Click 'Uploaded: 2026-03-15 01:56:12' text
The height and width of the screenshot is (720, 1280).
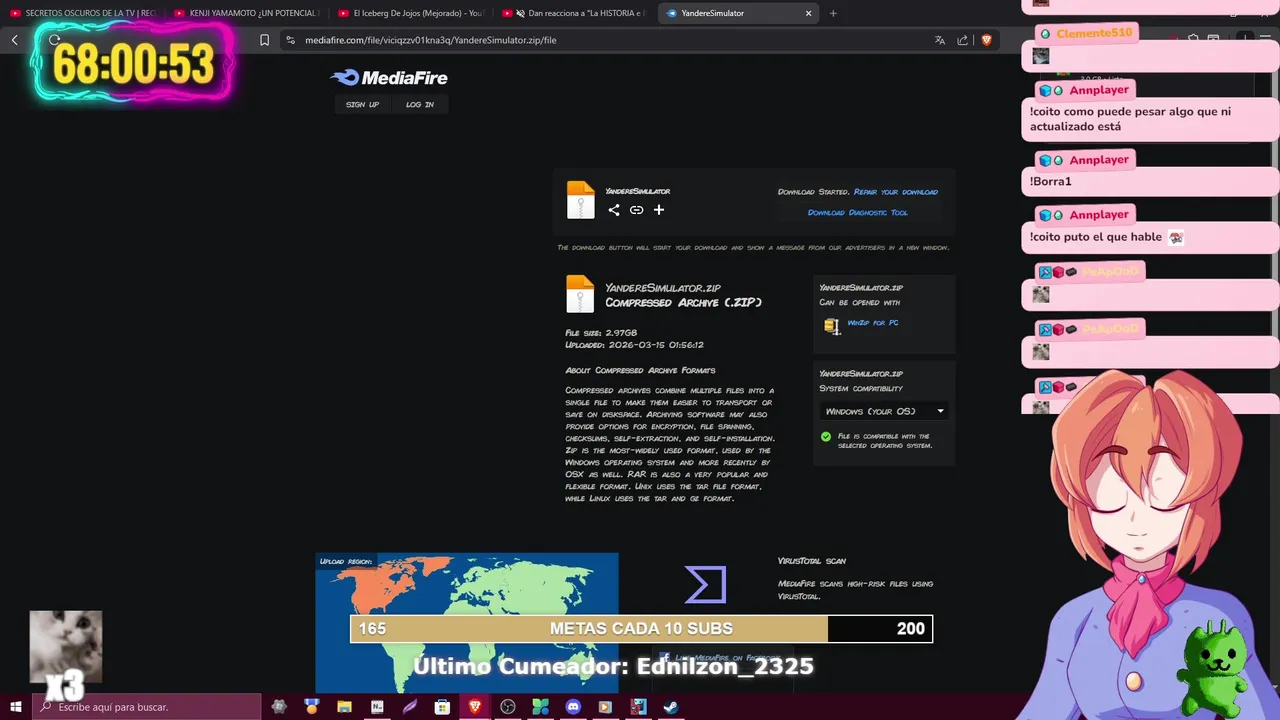(x=635, y=345)
